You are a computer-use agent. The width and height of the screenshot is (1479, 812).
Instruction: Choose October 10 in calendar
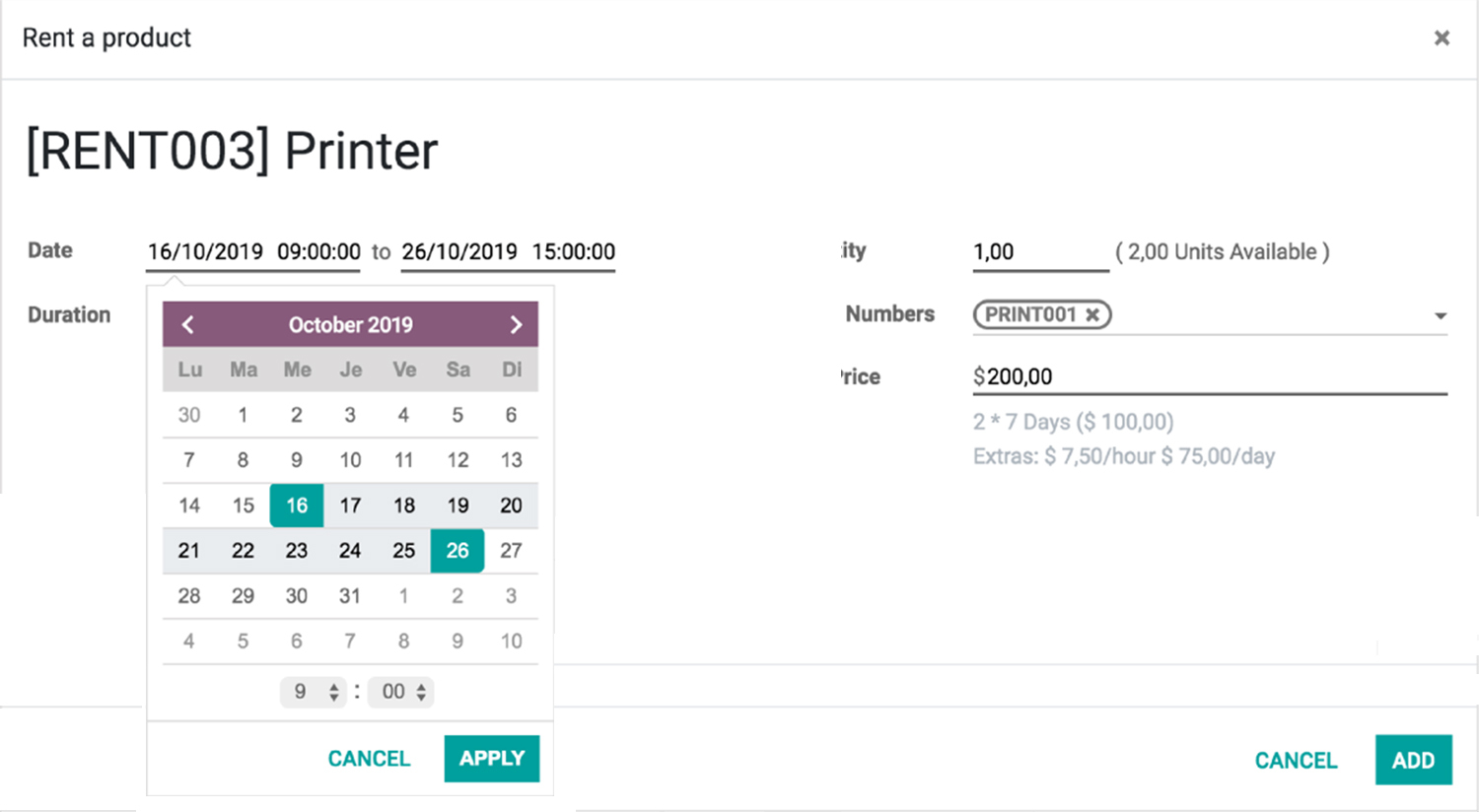click(350, 460)
